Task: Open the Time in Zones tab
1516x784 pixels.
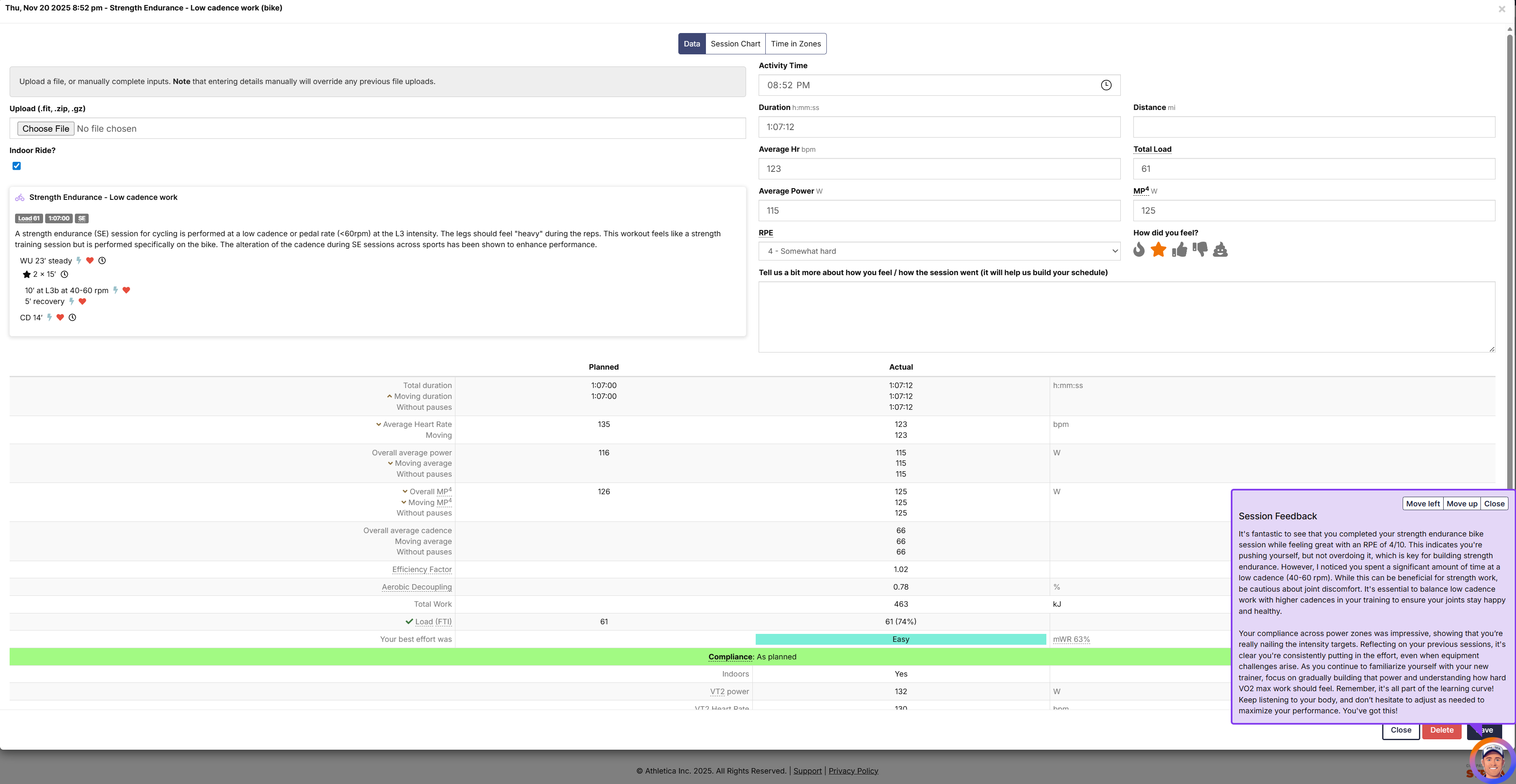Action: click(x=796, y=43)
